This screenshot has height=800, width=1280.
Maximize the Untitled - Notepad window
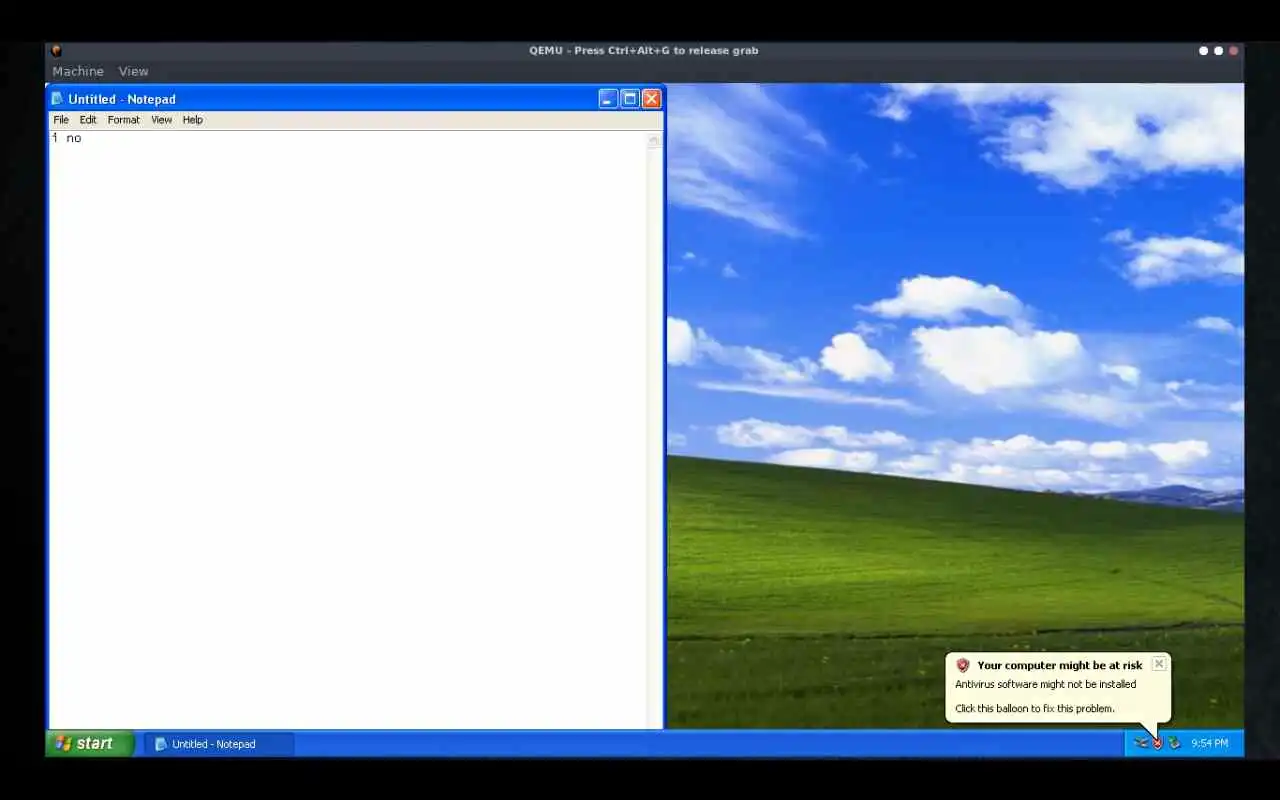pyautogui.click(x=630, y=98)
